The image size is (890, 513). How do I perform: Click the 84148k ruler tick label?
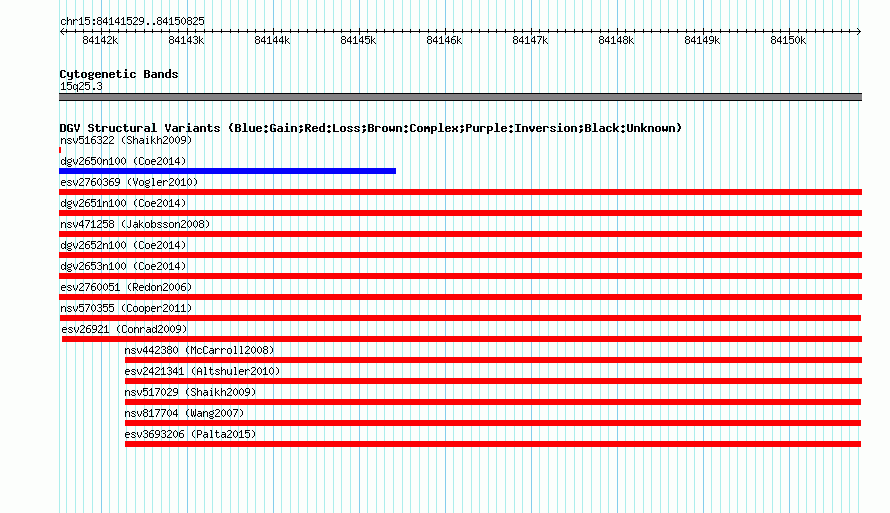616,40
